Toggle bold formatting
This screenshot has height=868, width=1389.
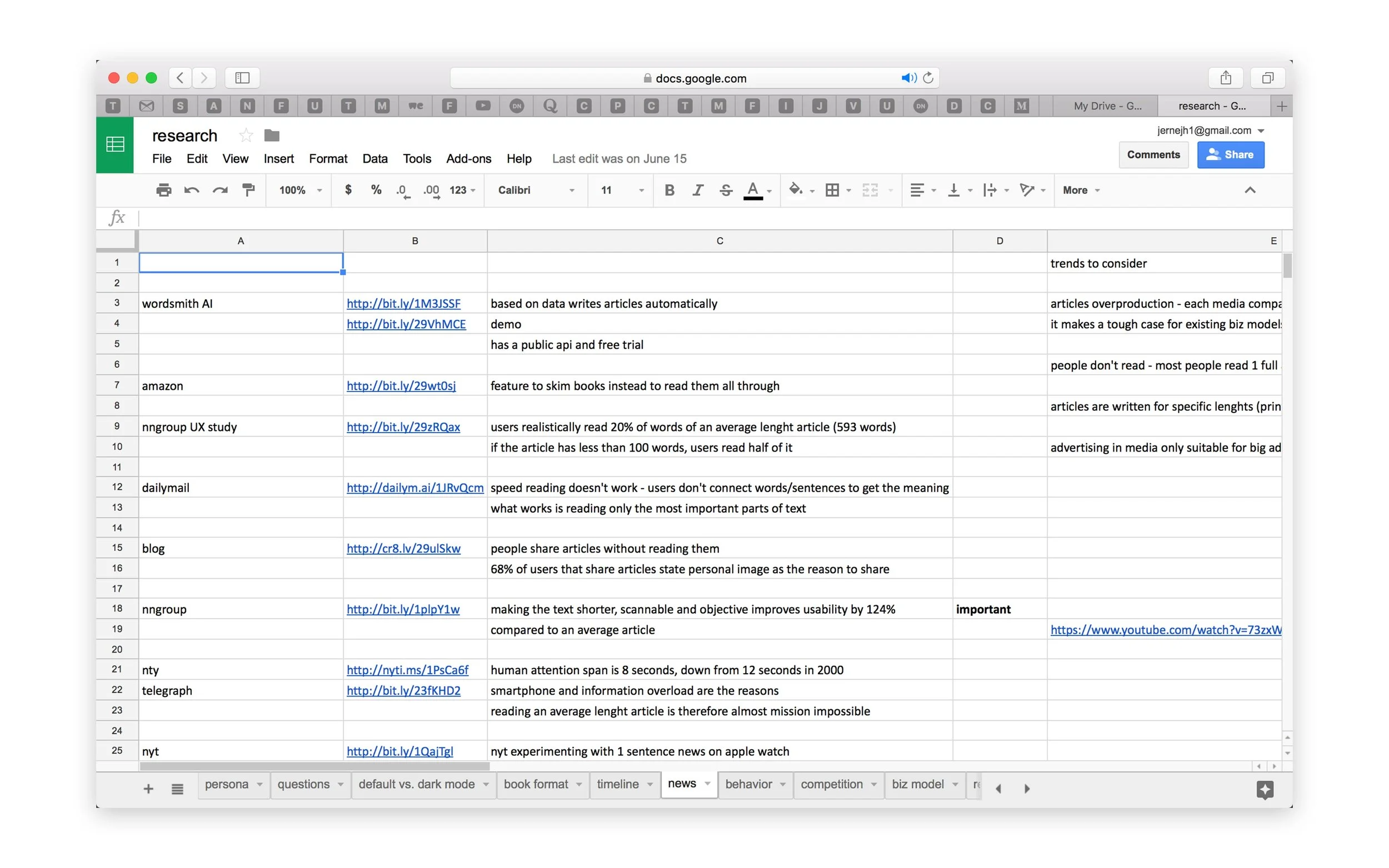pyautogui.click(x=669, y=190)
